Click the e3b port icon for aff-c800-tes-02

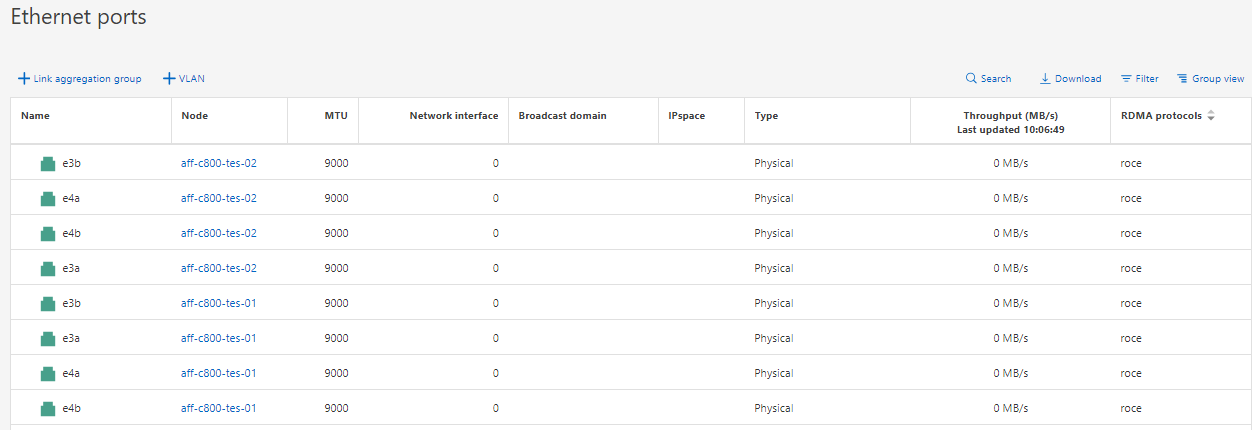[x=47, y=163]
